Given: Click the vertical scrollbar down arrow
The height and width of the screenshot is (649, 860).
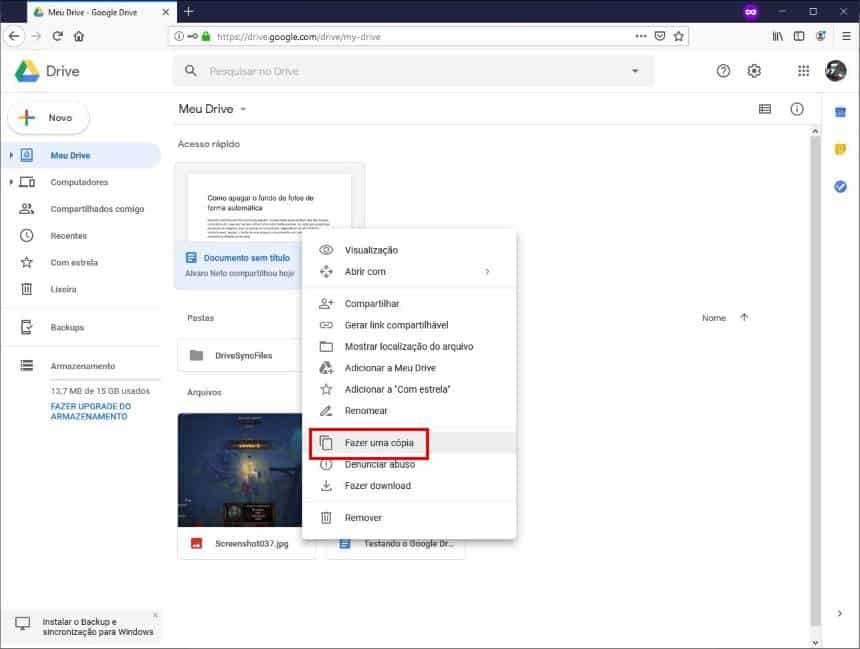Looking at the screenshot, I should pyautogui.click(x=815, y=642).
